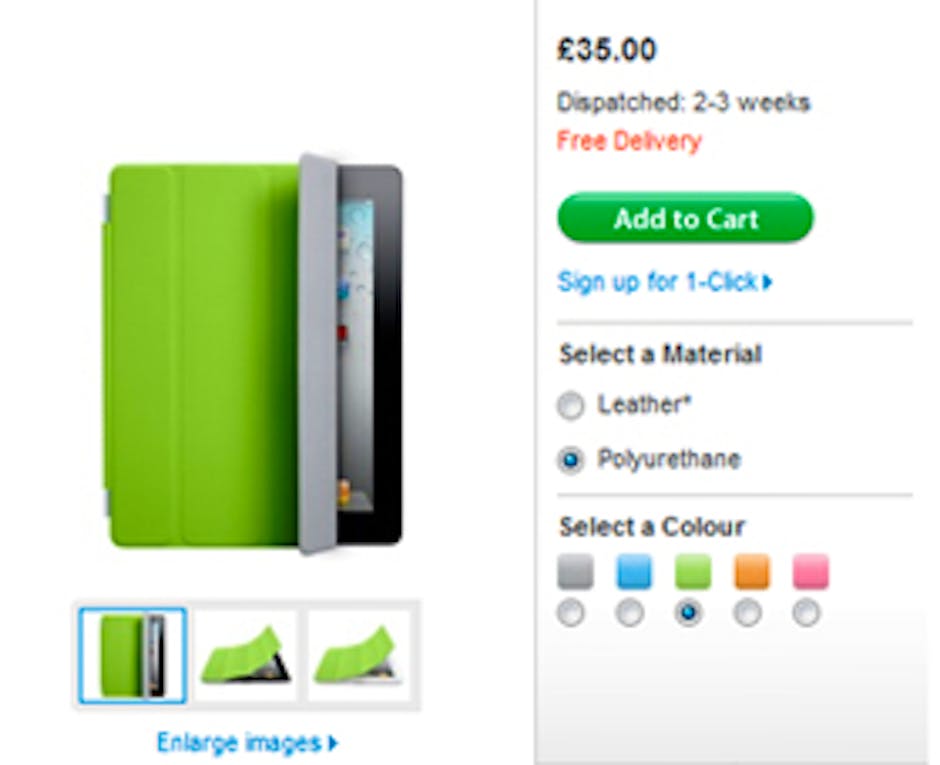Click the green colour swatch
This screenshot has height=765, width=940.
tap(693, 571)
